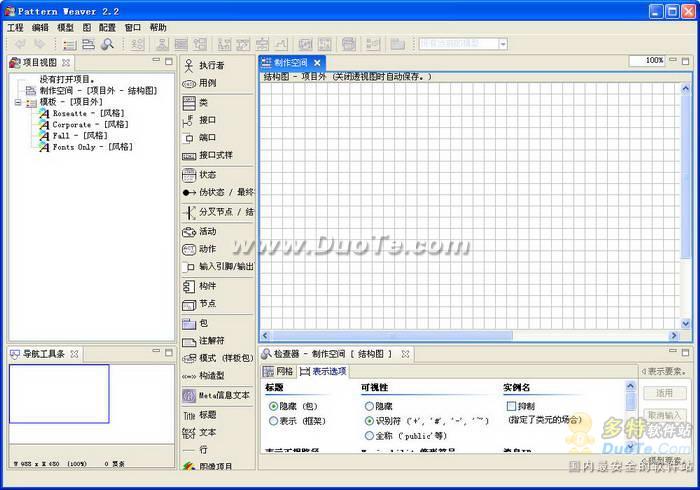The width and height of the screenshot is (700, 490).
Task: Switch to the 表示选项 tab
Action: pyautogui.click(x=323, y=371)
